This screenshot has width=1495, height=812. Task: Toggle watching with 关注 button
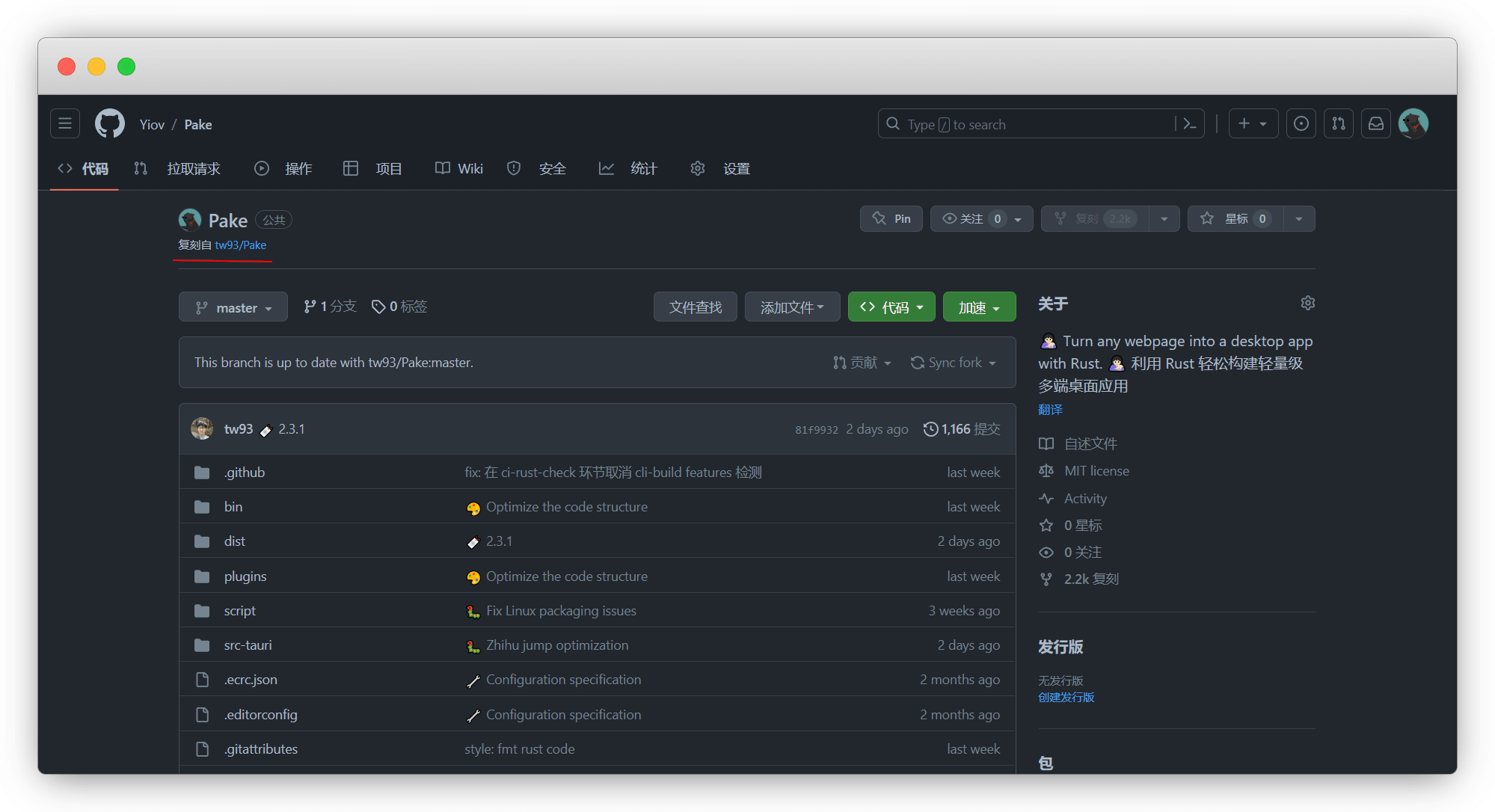point(971,218)
